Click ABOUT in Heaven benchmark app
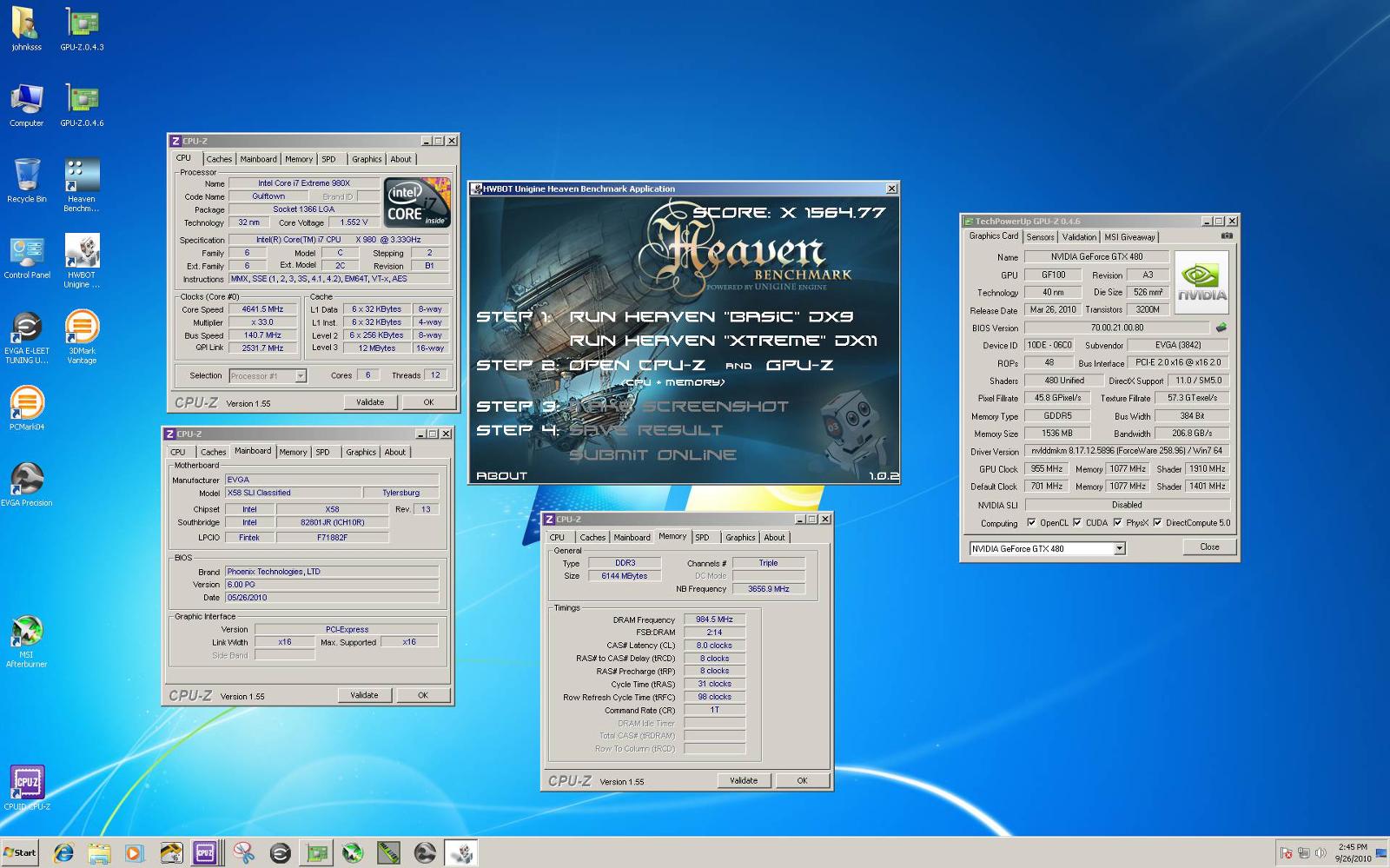This screenshot has width=1390, height=868. [x=501, y=476]
